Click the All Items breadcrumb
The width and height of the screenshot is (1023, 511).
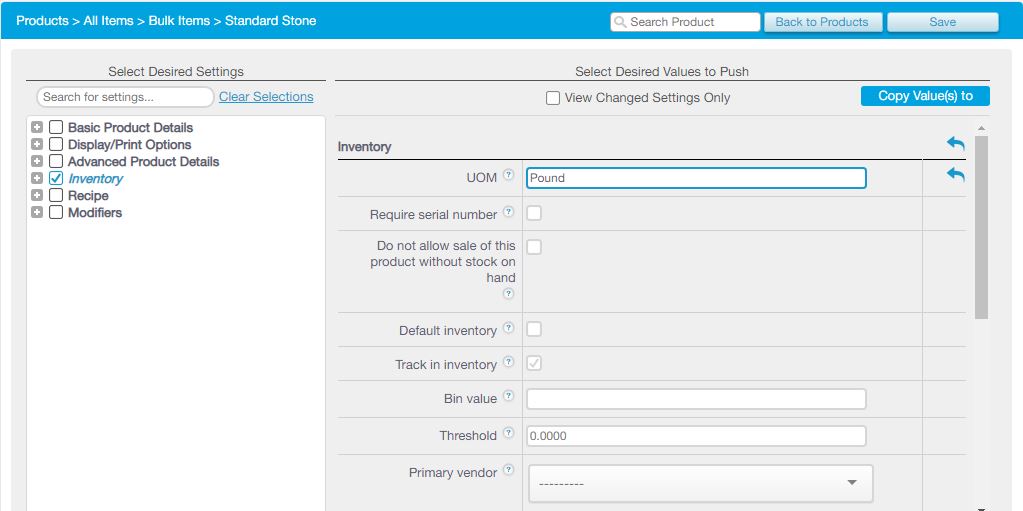pos(108,21)
